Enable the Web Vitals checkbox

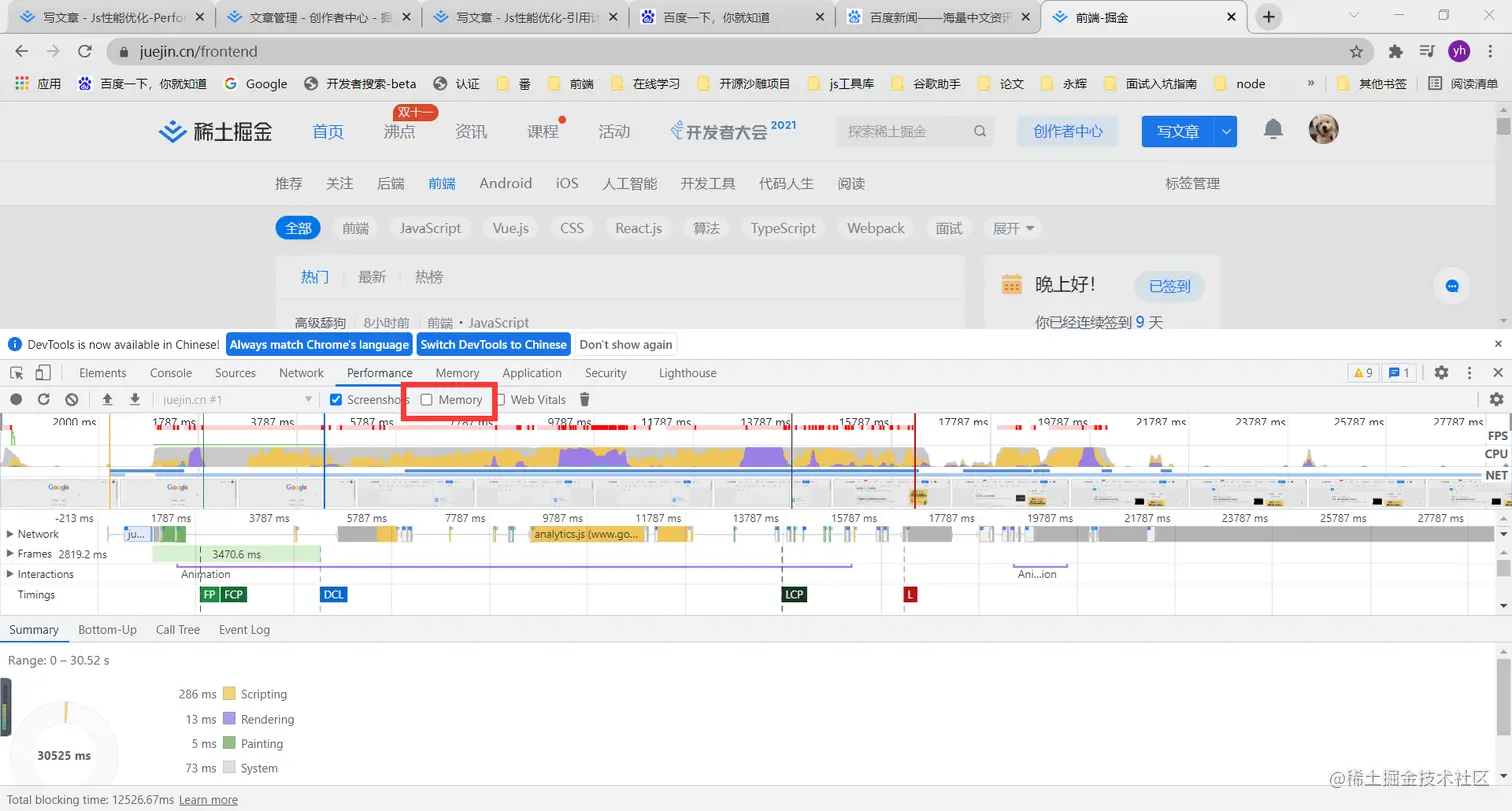pyautogui.click(x=500, y=399)
